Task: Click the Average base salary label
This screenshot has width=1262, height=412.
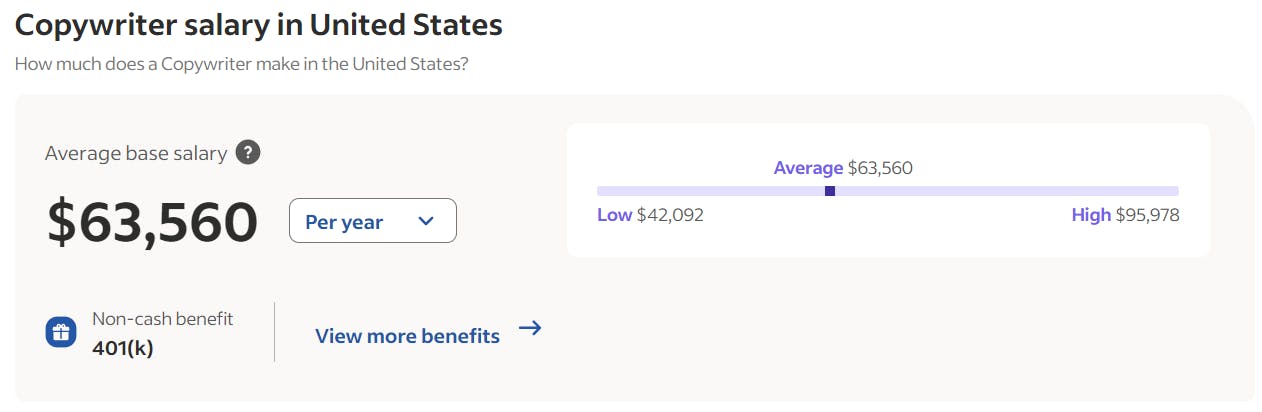Action: [136, 154]
